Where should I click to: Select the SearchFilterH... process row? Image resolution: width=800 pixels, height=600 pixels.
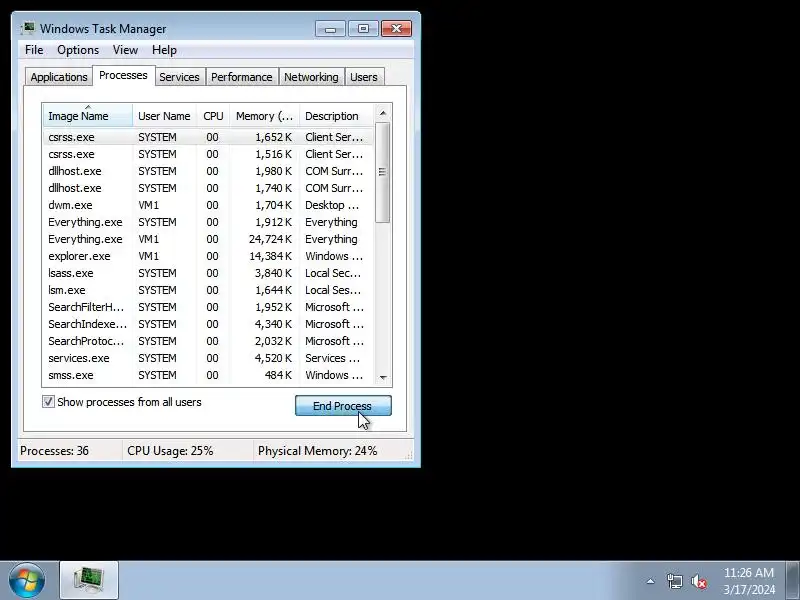pyautogui.click(x=208, y=307)
